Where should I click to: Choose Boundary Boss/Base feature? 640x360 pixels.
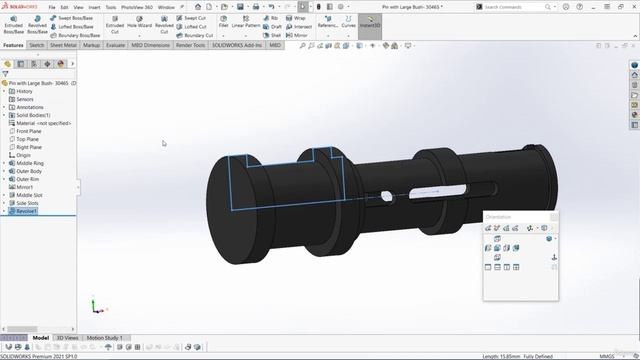click(x=75, y=36)
